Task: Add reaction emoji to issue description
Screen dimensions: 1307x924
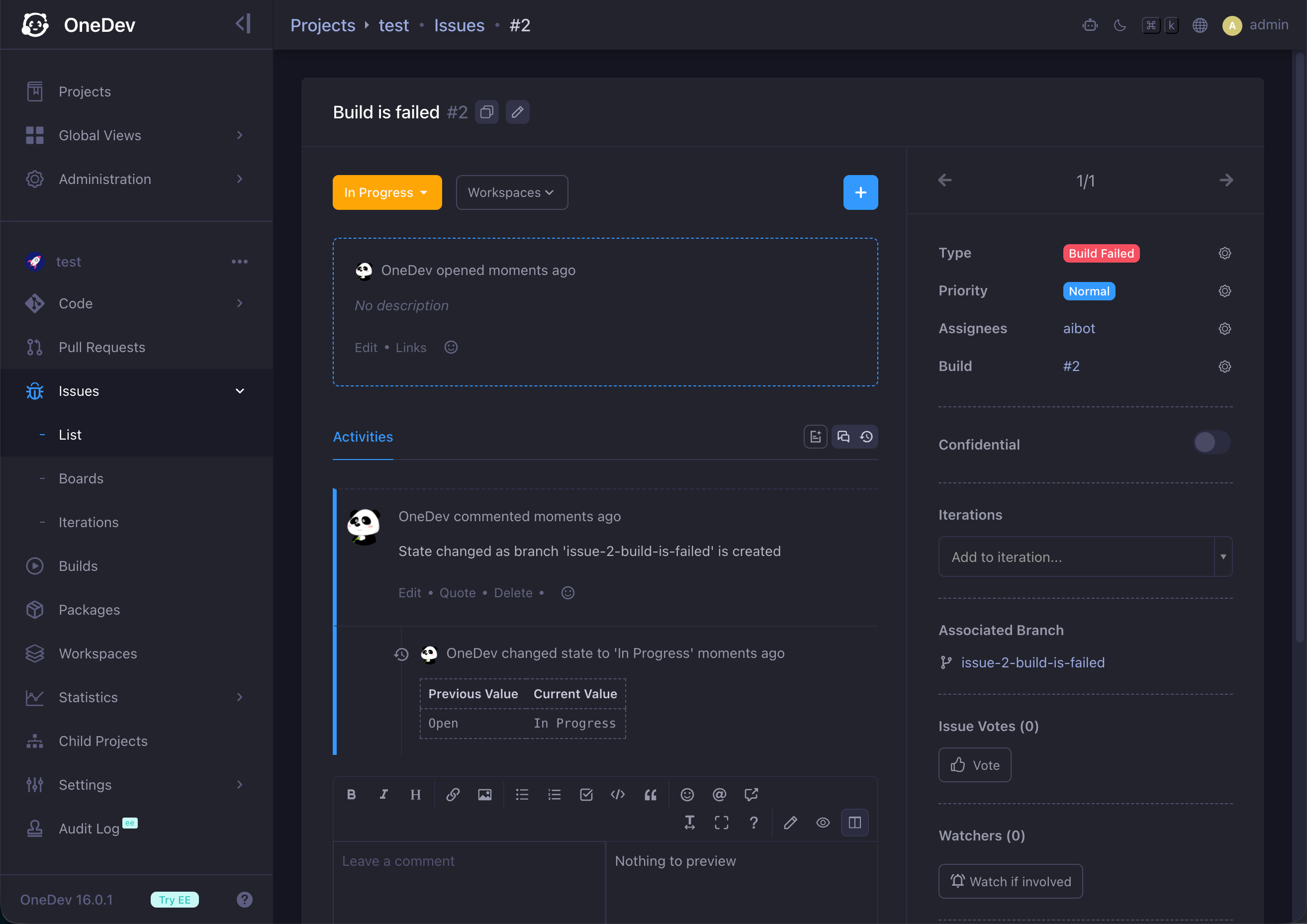Action: (451, 347)
